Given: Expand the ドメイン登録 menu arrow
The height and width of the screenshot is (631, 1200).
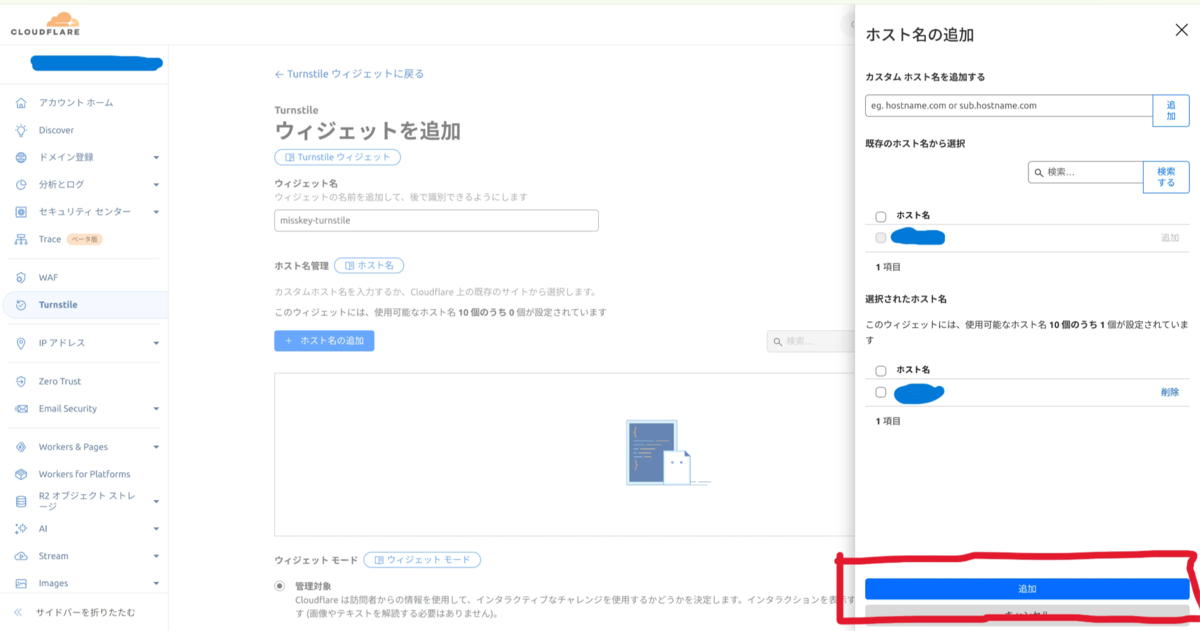Looking at the screenshot, I should point(156,158).
